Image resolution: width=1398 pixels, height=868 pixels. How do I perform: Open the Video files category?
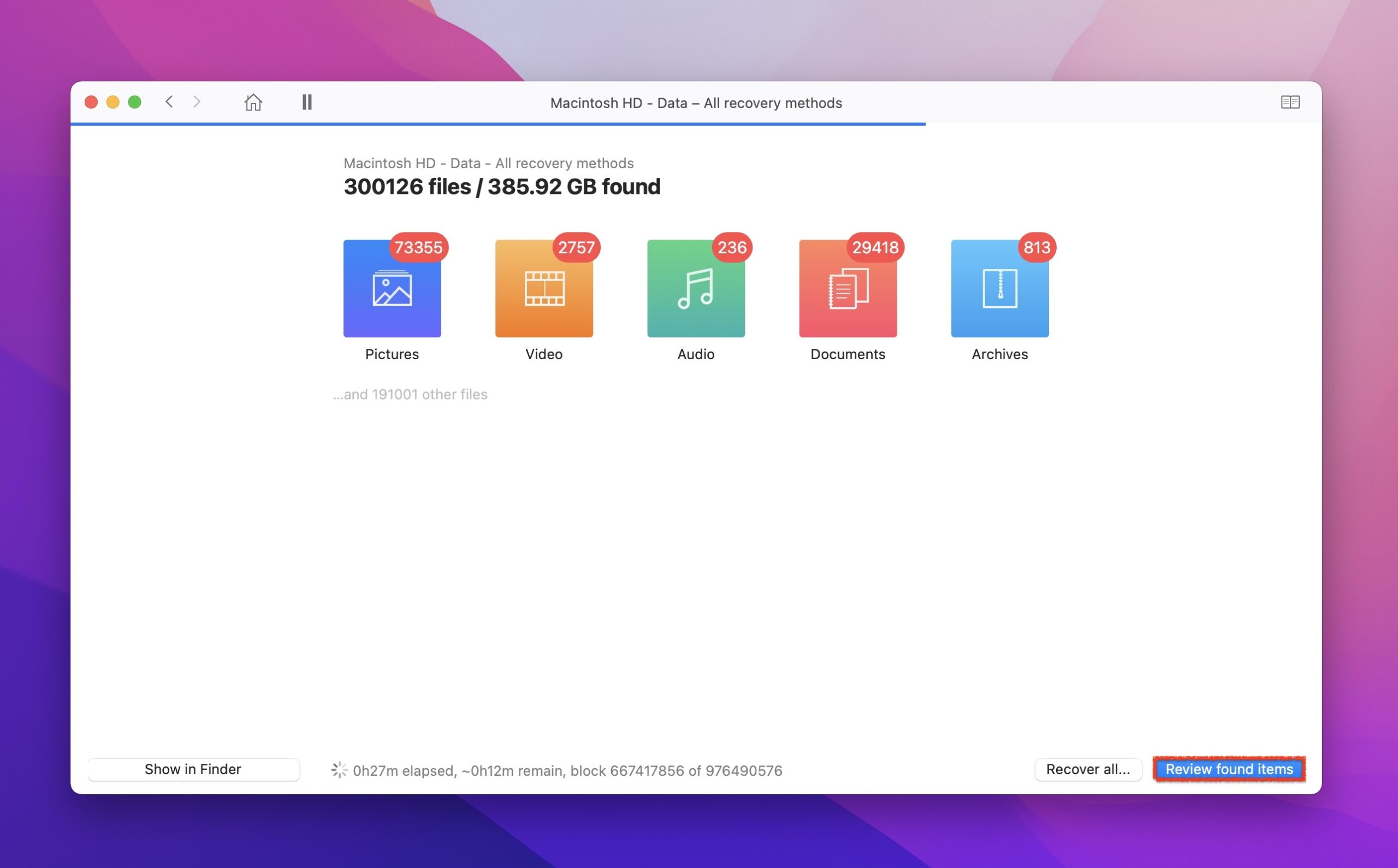pyautogui.click(x=544, y=288)
